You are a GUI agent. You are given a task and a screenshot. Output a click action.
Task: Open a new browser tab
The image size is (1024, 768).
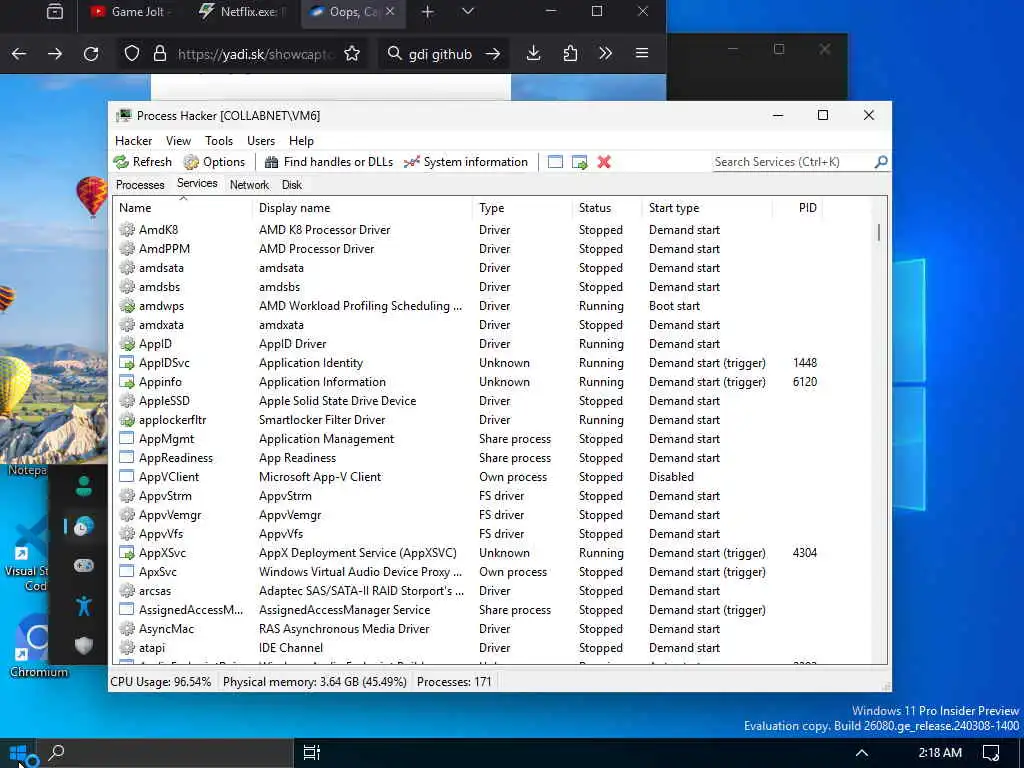point(428,12)
